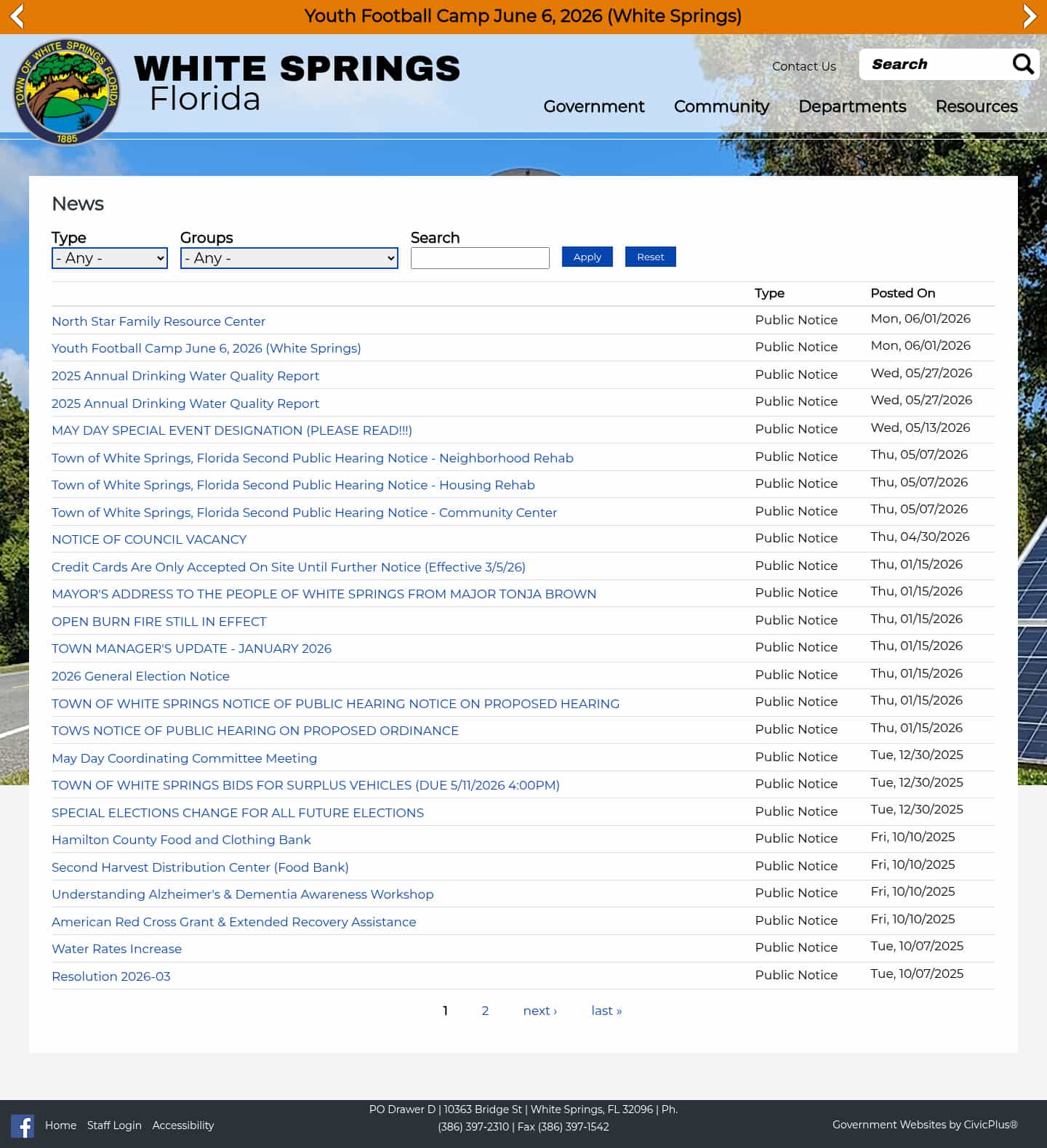Open Second Public Hearing Notice - Neighborhood Rehab
Screen dimensions: 1047x1148
(312, 458)
